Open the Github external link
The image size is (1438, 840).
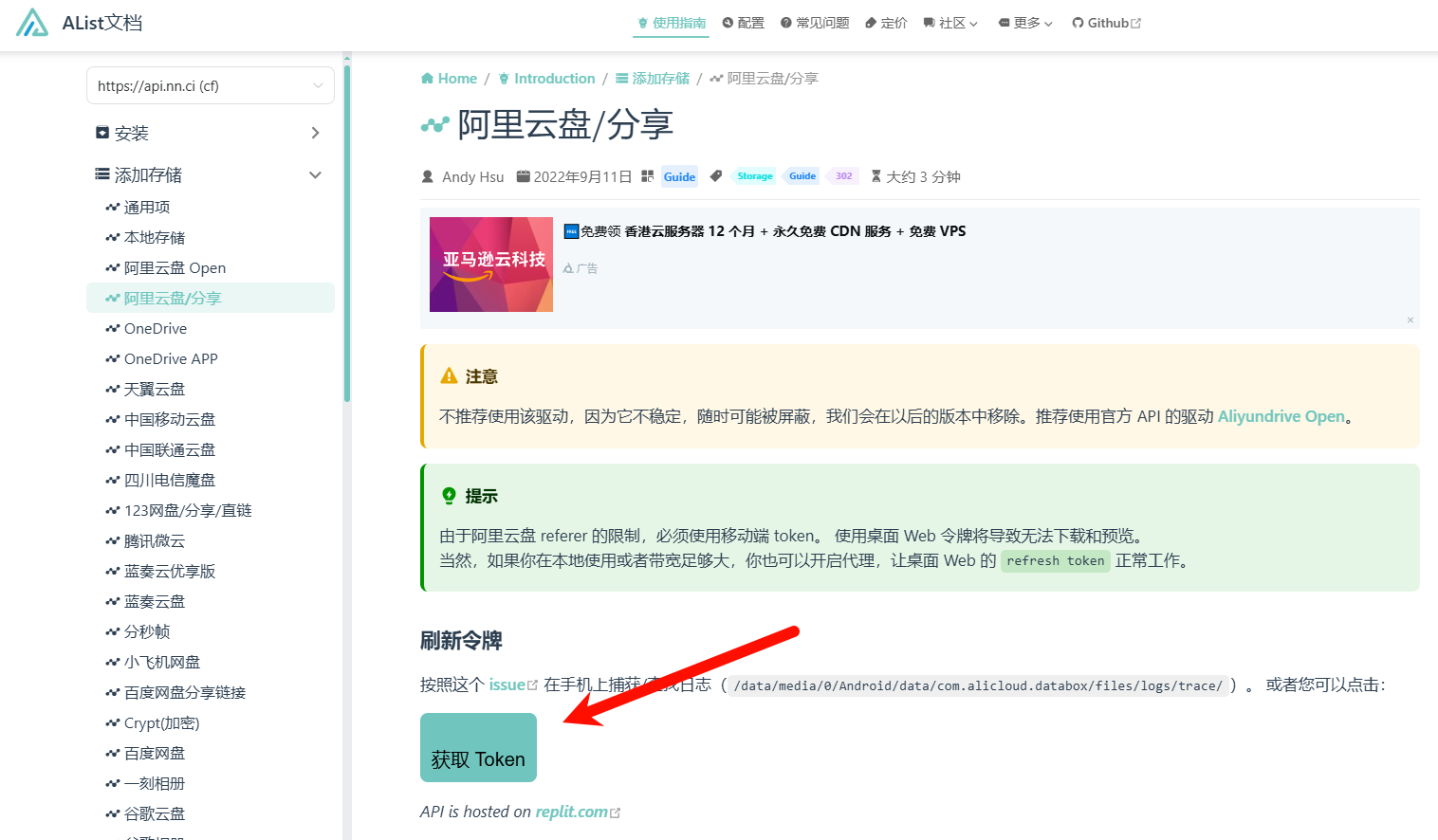coord(1107,23)
